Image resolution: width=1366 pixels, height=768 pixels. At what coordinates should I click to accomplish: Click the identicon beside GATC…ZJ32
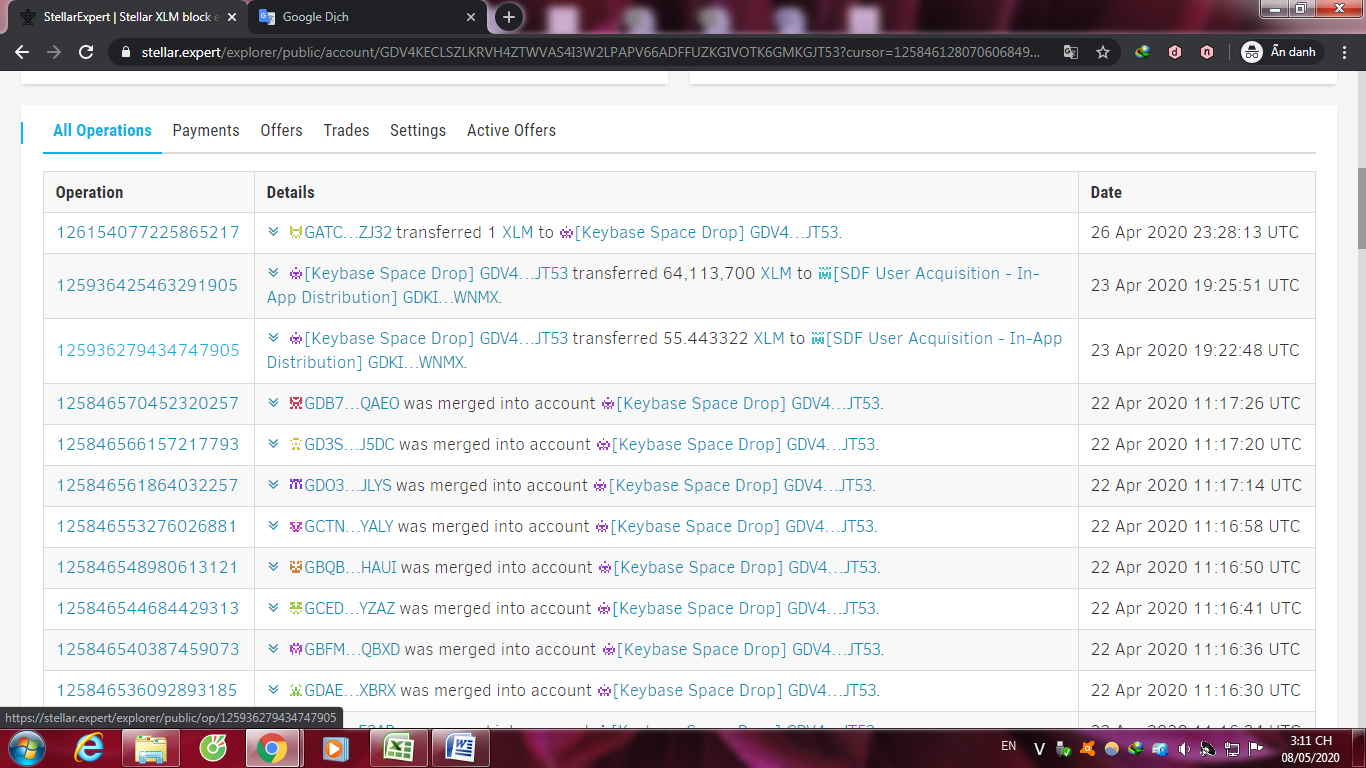[x=295, y=232]
